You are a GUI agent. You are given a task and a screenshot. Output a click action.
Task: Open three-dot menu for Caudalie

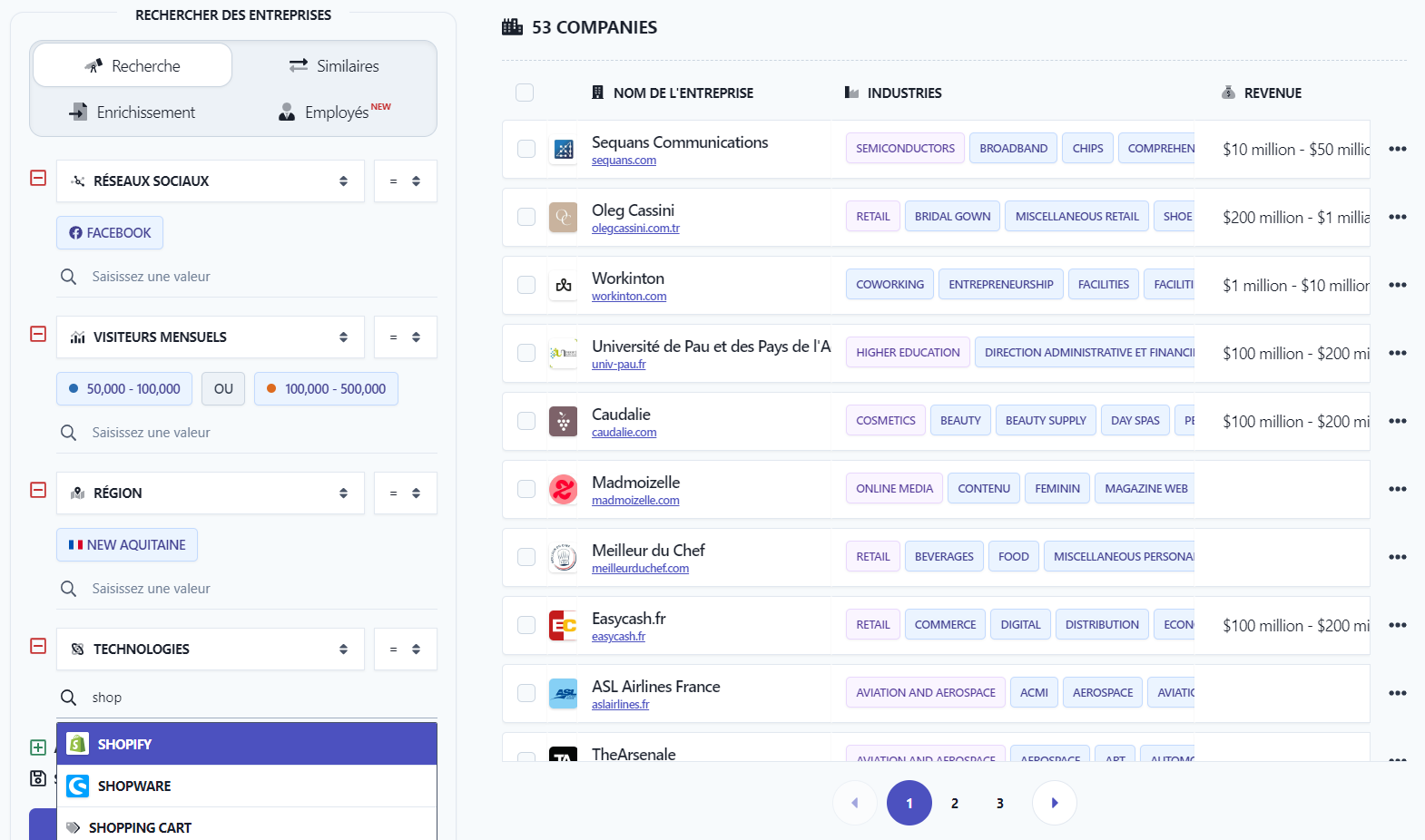(1398, 421)
